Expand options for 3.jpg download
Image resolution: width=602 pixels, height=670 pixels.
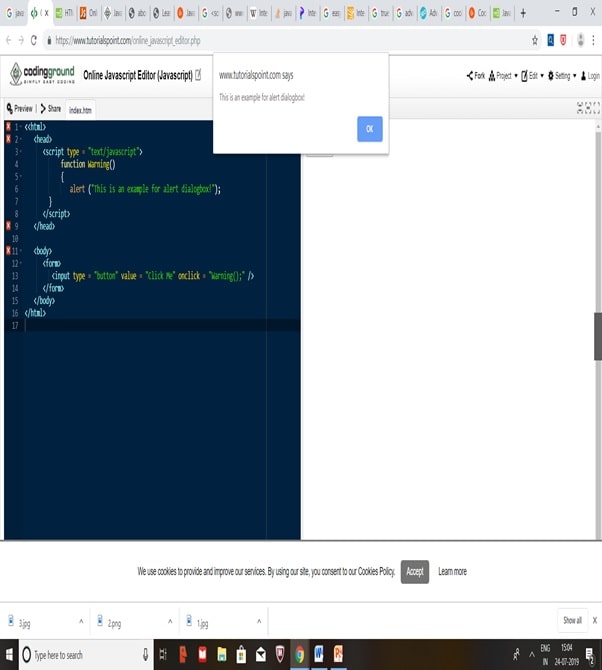(x=81, y=621)
